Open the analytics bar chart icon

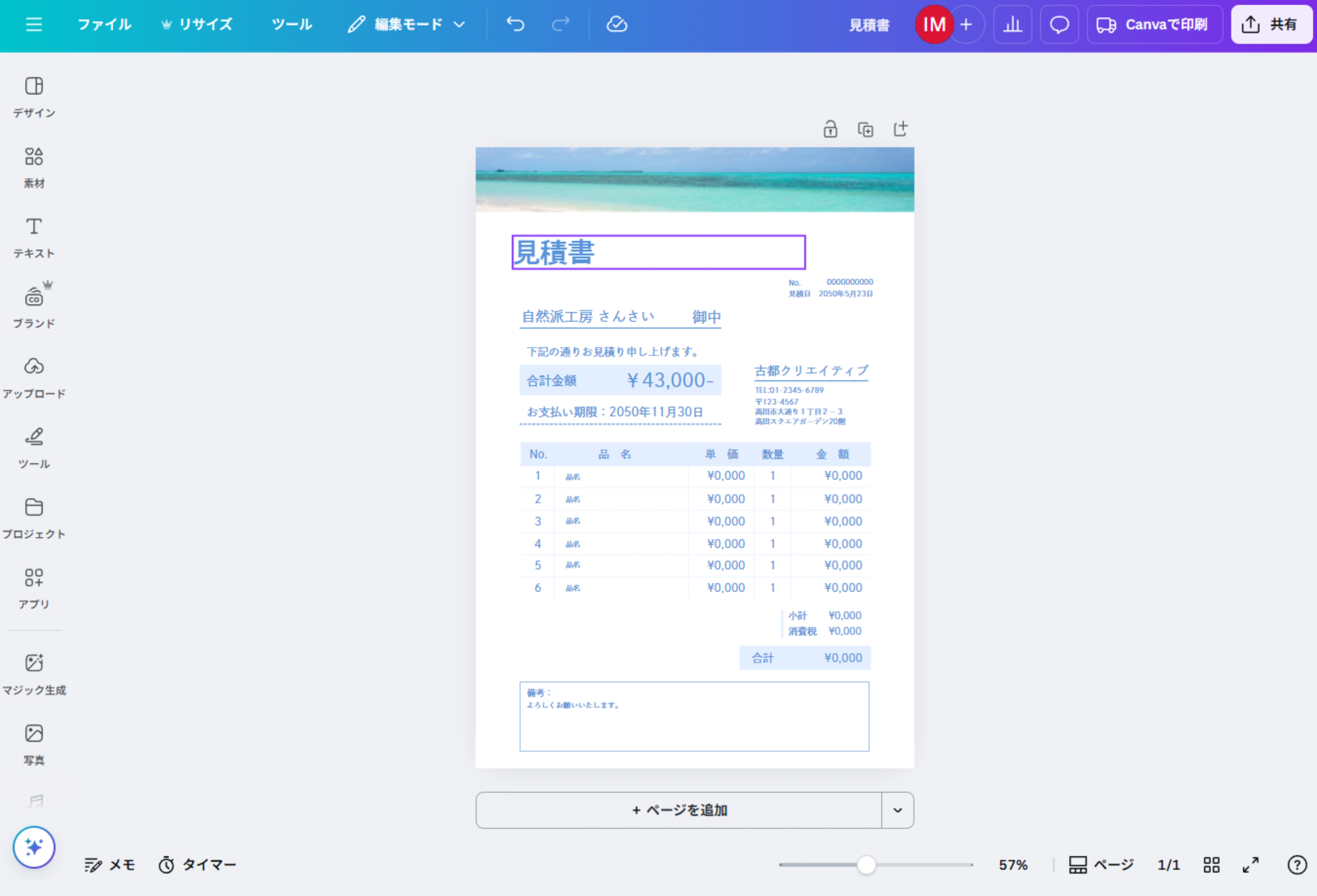[1013, 24]
